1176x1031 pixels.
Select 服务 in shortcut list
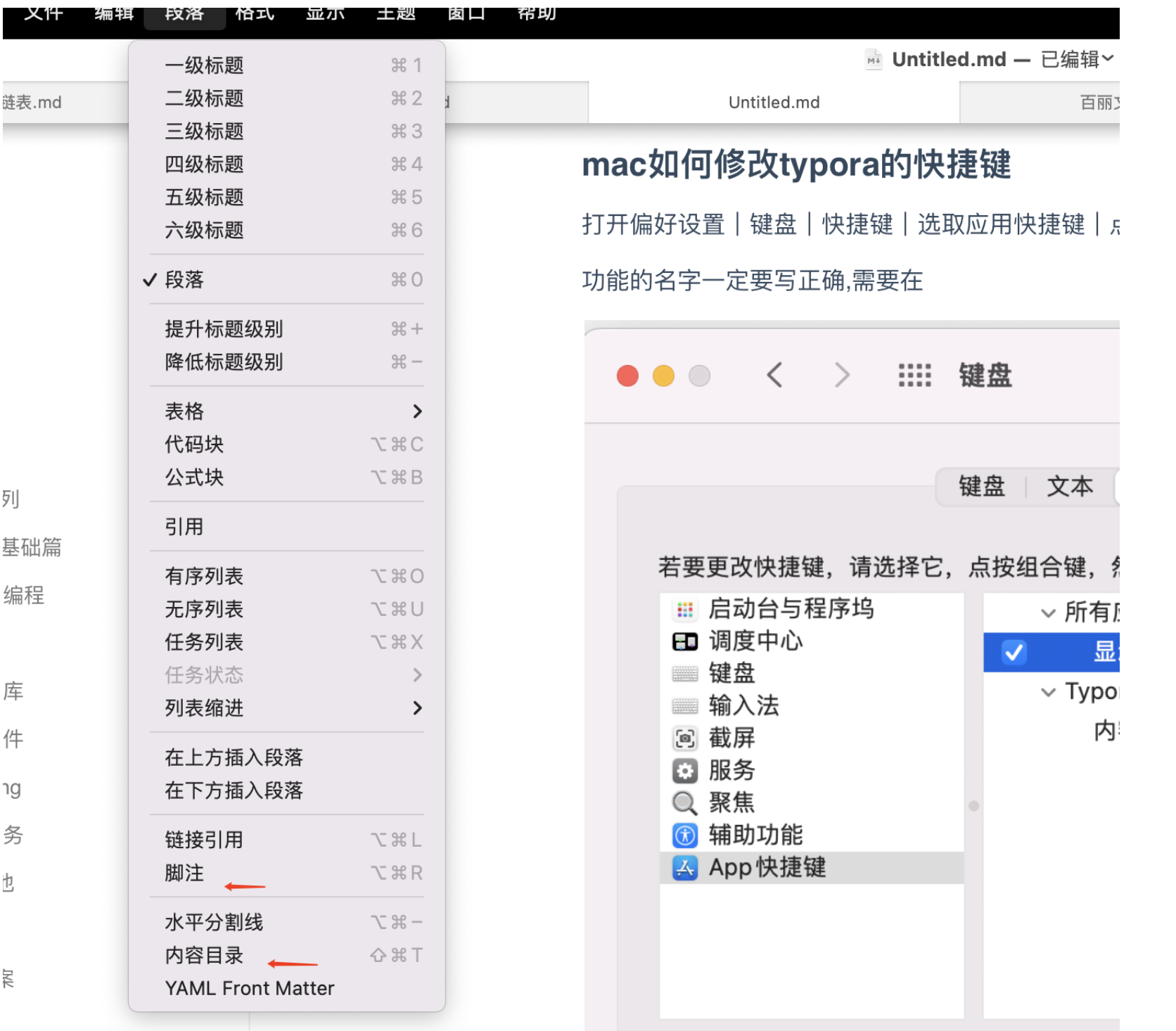coord(812,770)
